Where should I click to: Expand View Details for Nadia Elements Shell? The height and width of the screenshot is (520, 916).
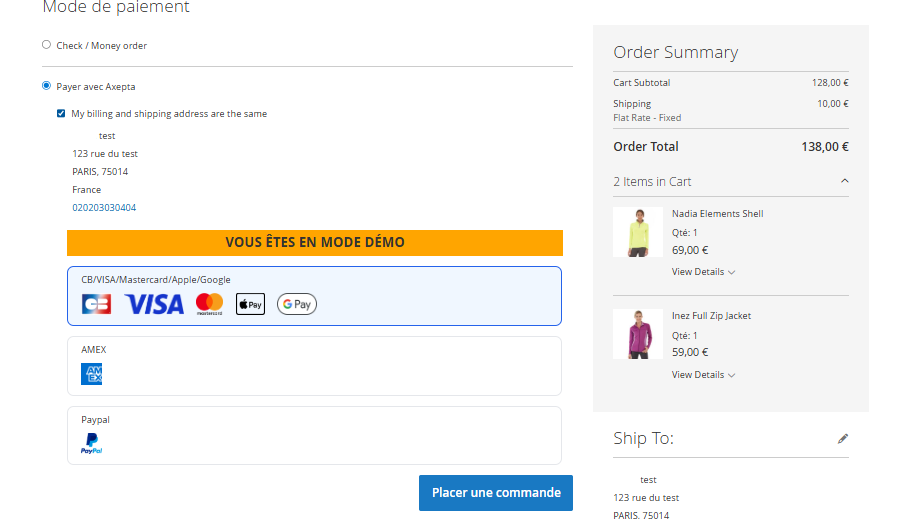[x=703, y=272]
